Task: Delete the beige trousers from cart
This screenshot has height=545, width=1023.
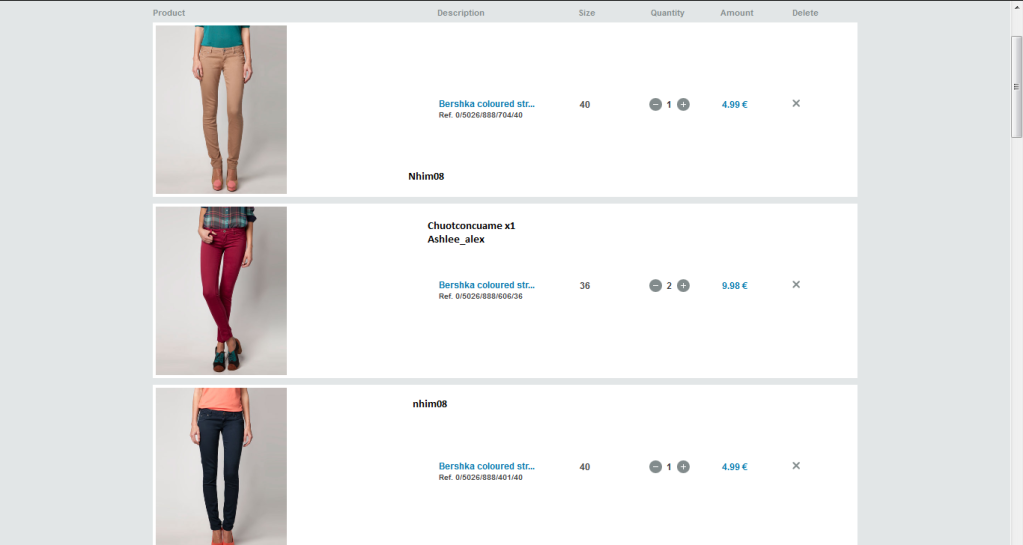Action: tap(796, 103)
